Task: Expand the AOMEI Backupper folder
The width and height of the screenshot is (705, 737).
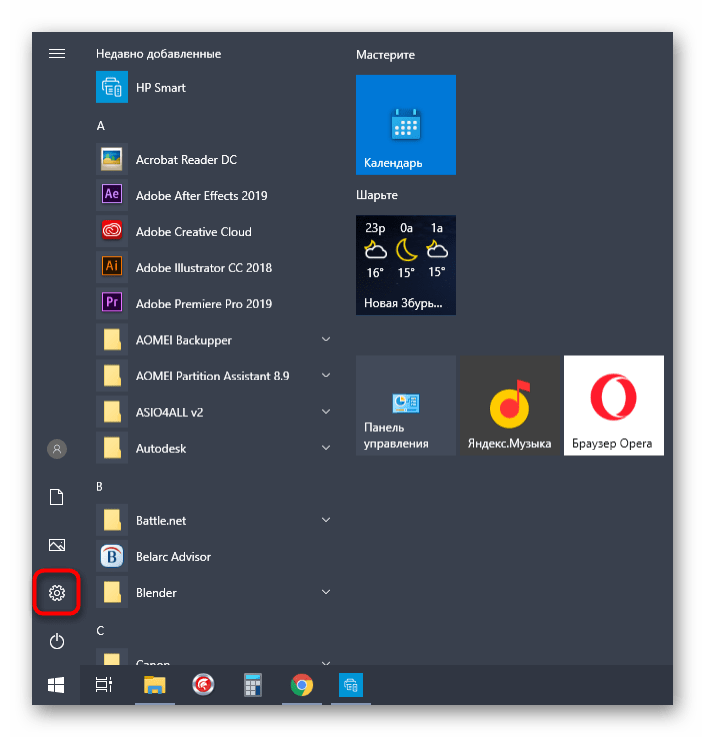Action: (183, 340)
